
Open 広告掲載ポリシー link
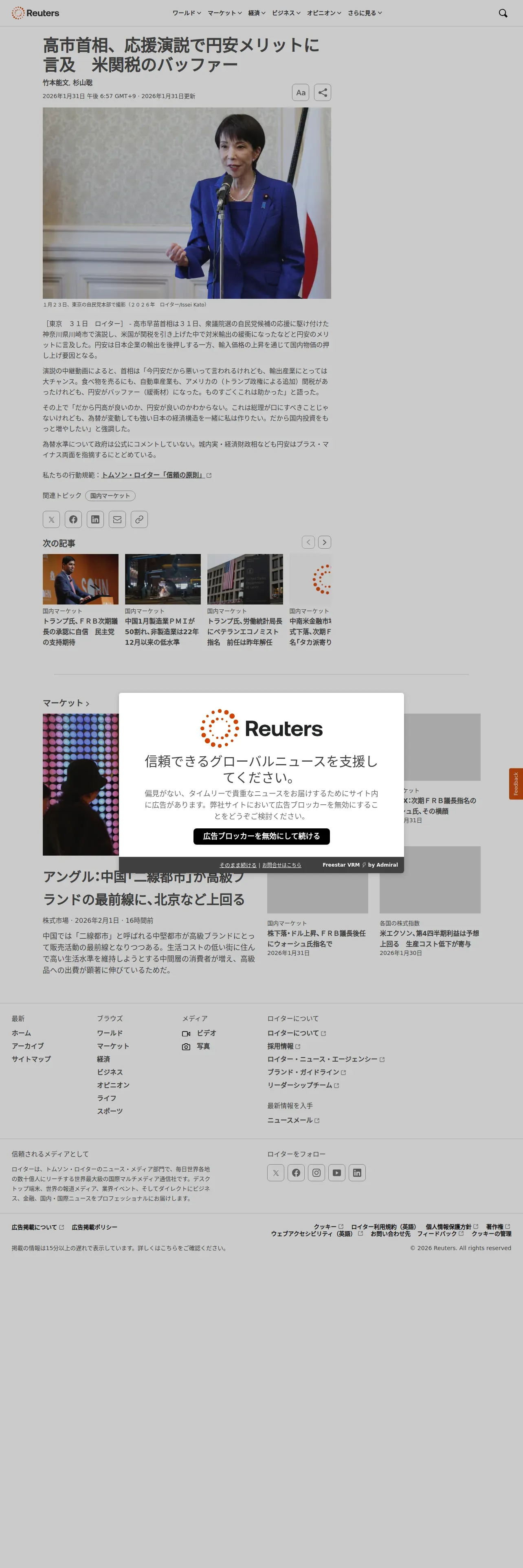click(94, 1227)
